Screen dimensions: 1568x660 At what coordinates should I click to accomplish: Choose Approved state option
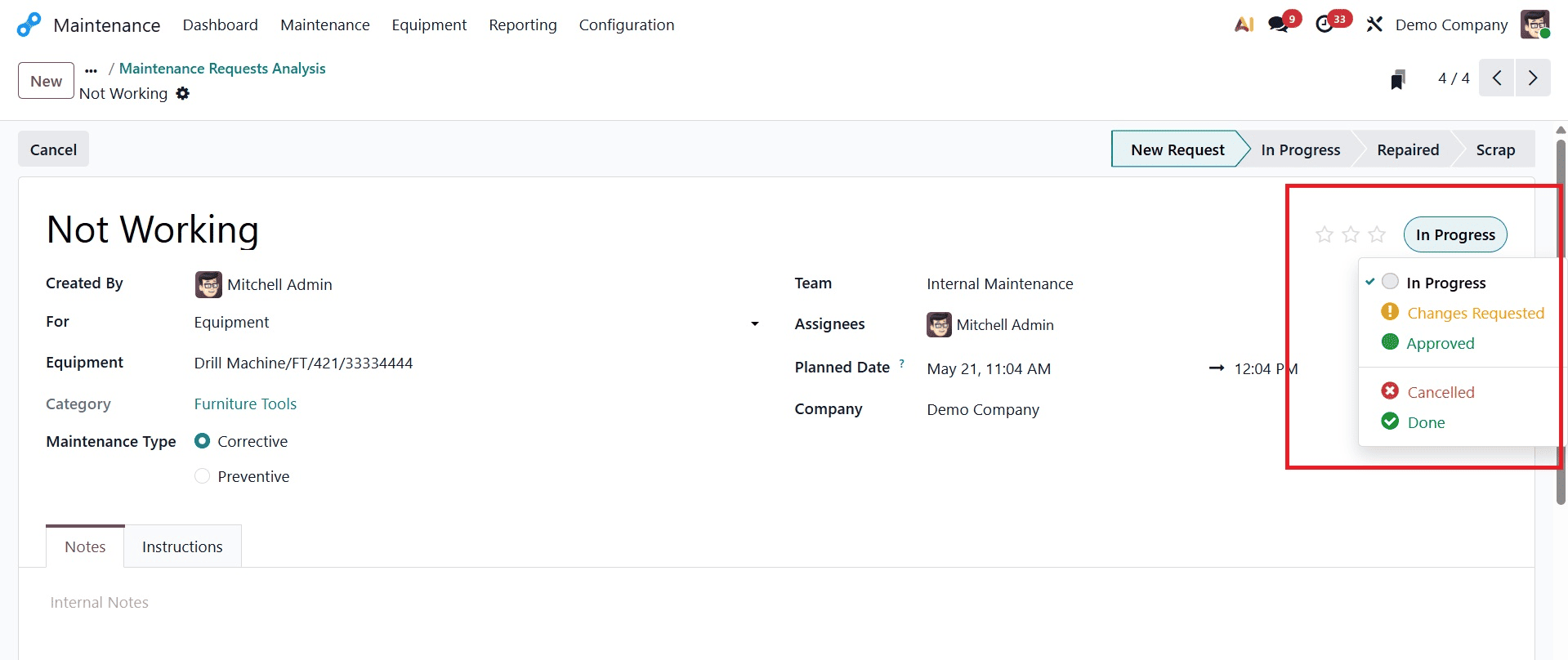(1428, 343)
